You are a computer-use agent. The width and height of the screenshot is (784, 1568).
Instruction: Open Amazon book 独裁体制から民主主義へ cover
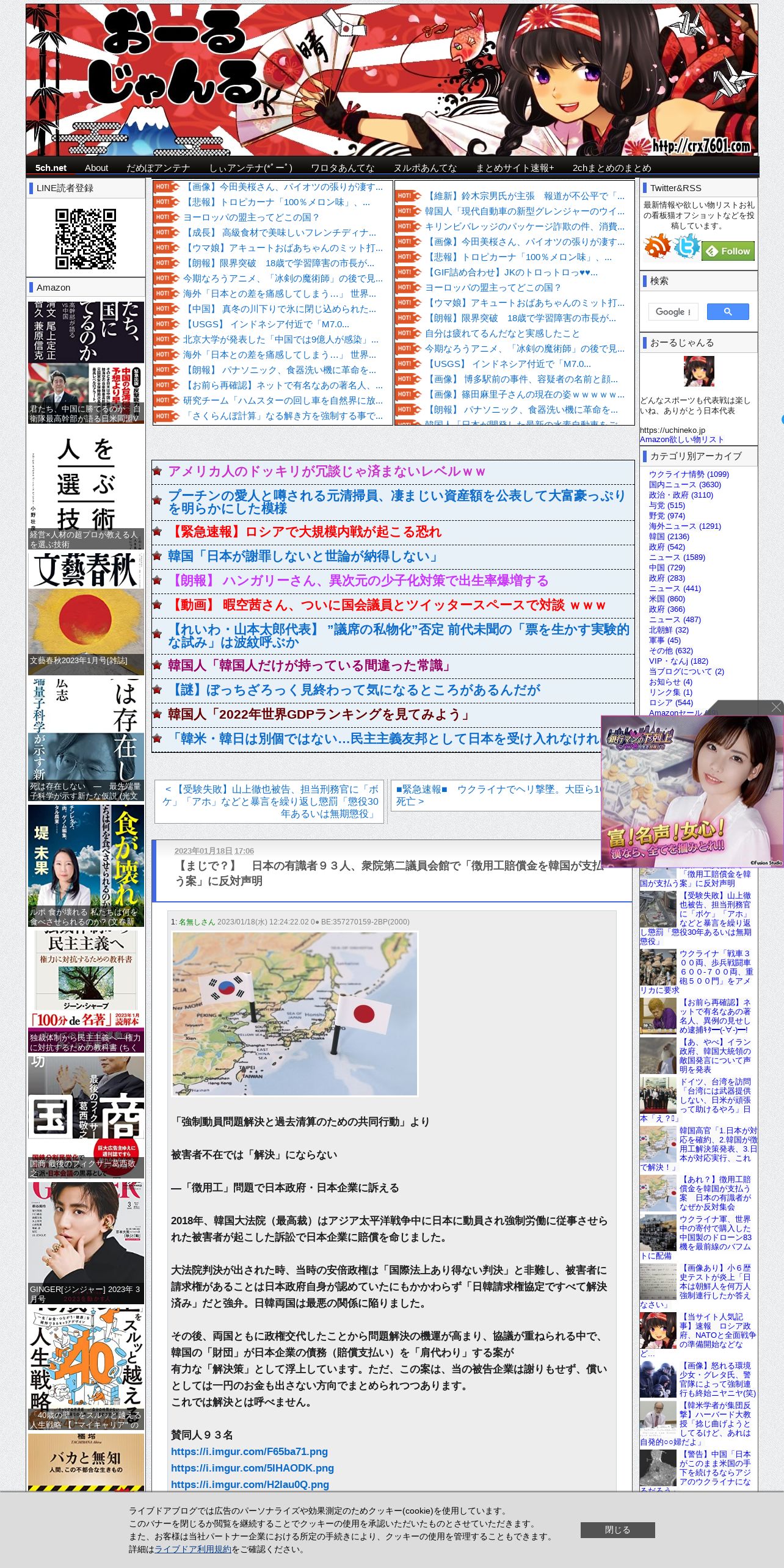(86, 992)
